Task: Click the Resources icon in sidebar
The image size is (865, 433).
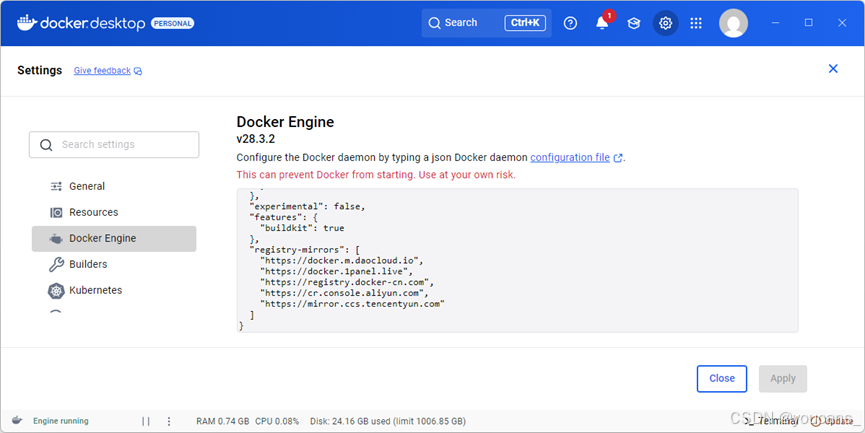Action: pos(56,212)
